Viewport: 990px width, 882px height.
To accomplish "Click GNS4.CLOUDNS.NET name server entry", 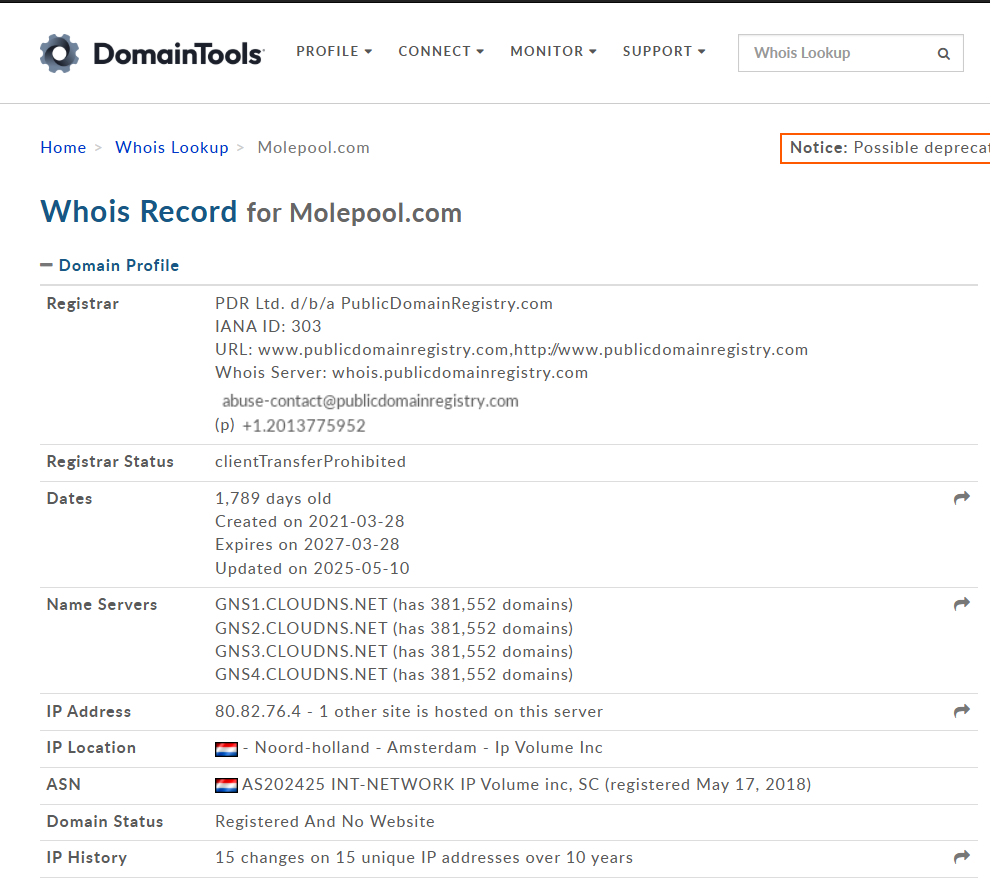I will pos(394,674).
